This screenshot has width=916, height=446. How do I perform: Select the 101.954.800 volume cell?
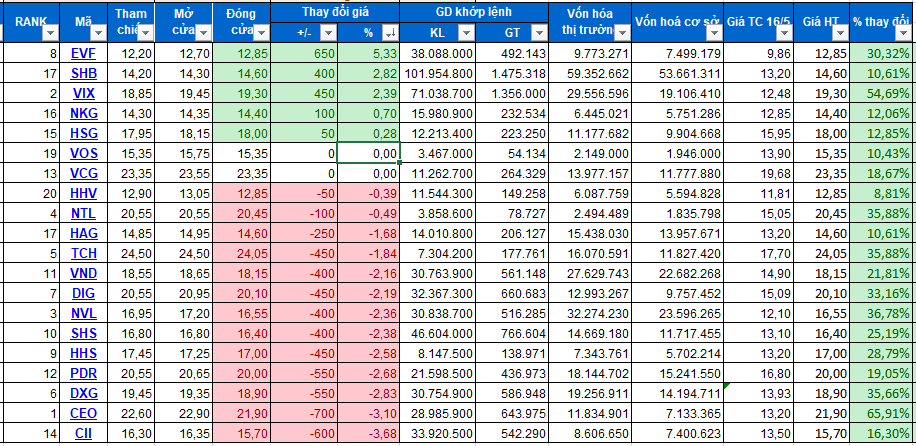438,74
